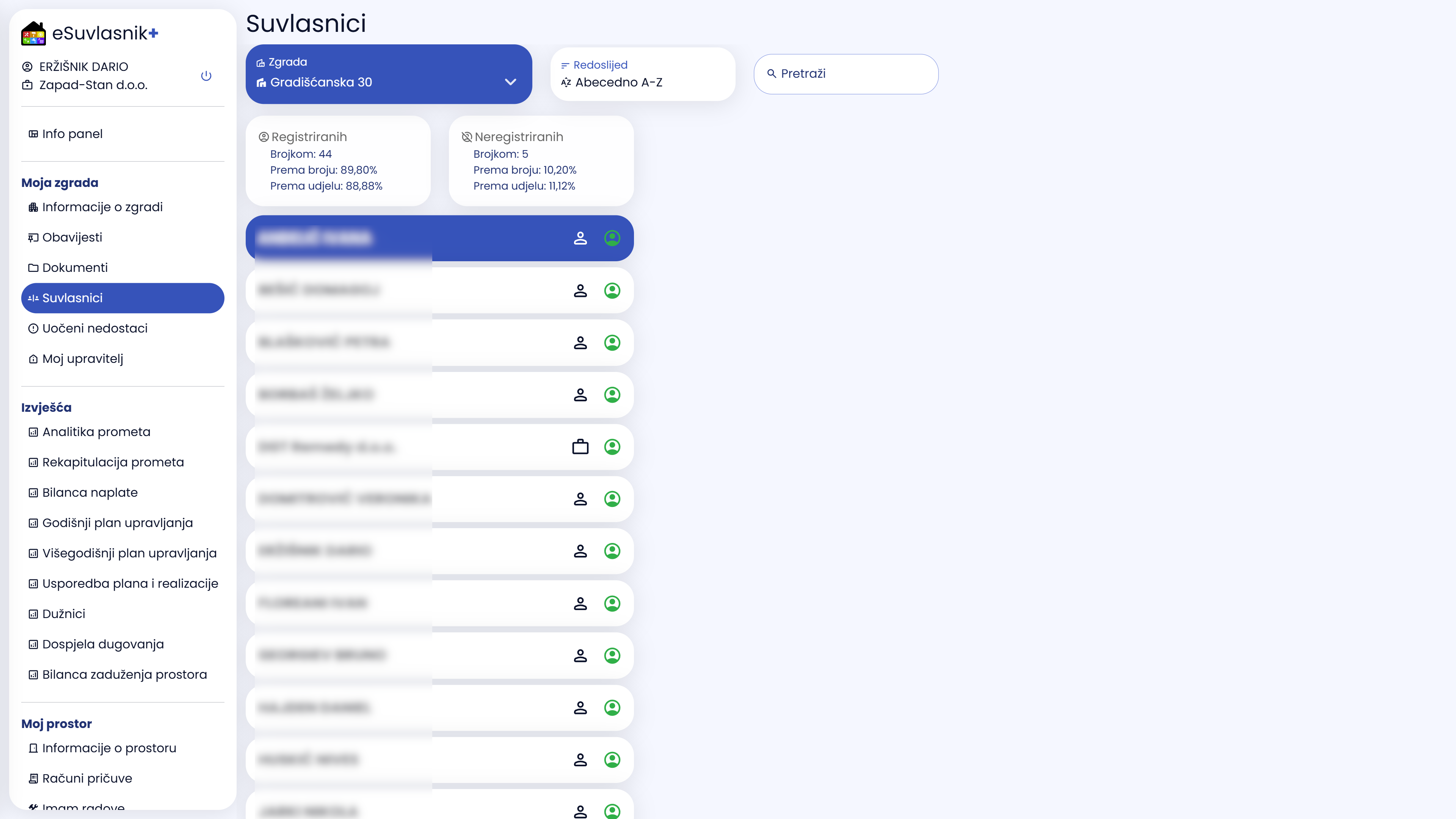Click the user name ERŽIŠNIK DARIO
Screen dimensions: 1456x819
tap(84, 67)
